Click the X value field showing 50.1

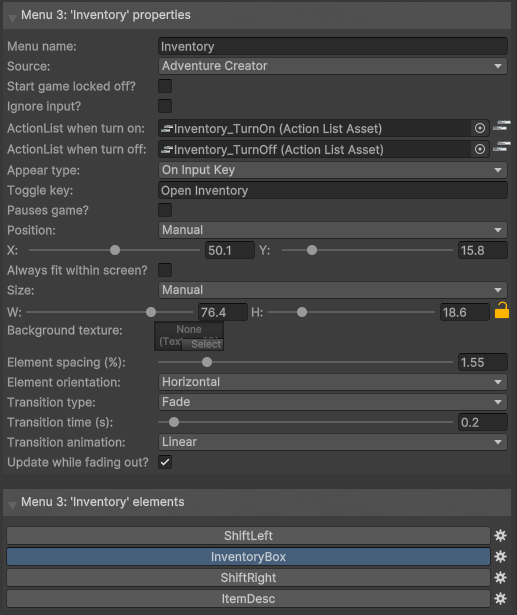(230, 250)
